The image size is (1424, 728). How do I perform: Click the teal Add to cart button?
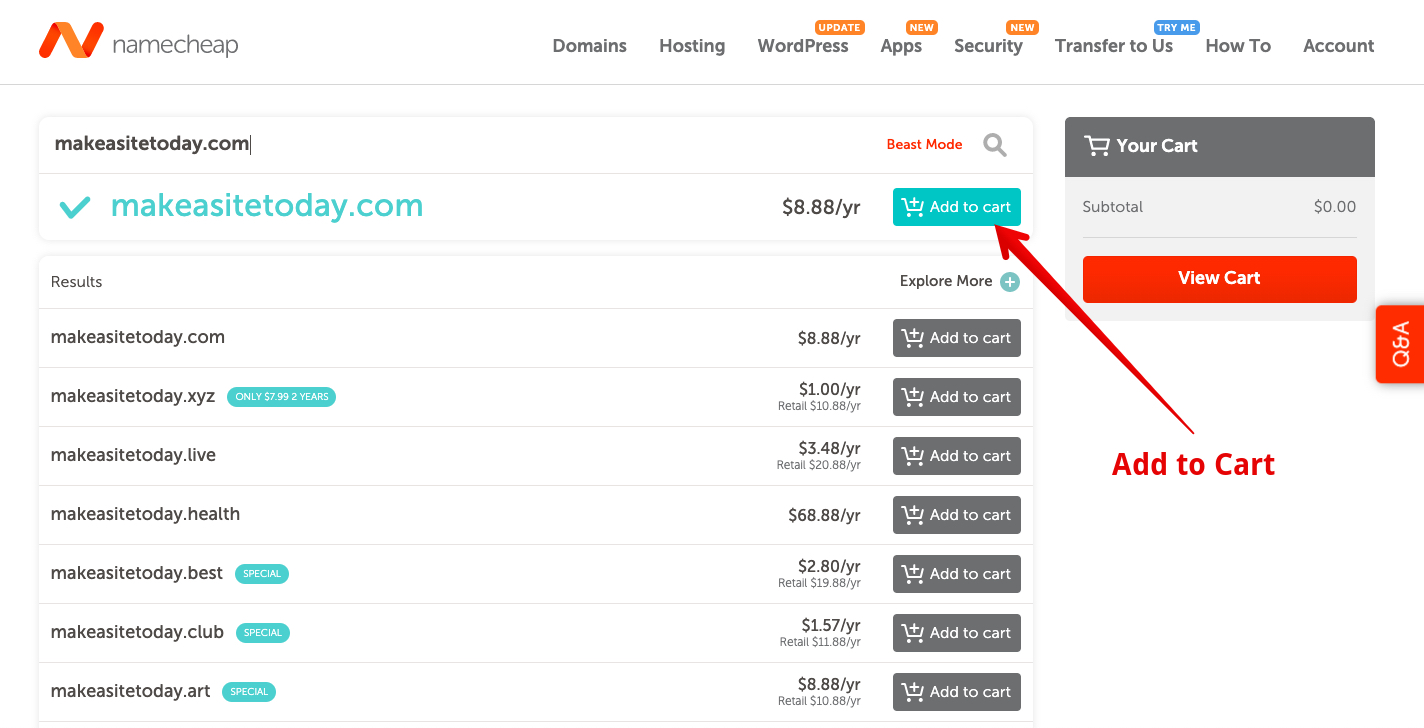(957, 207)
